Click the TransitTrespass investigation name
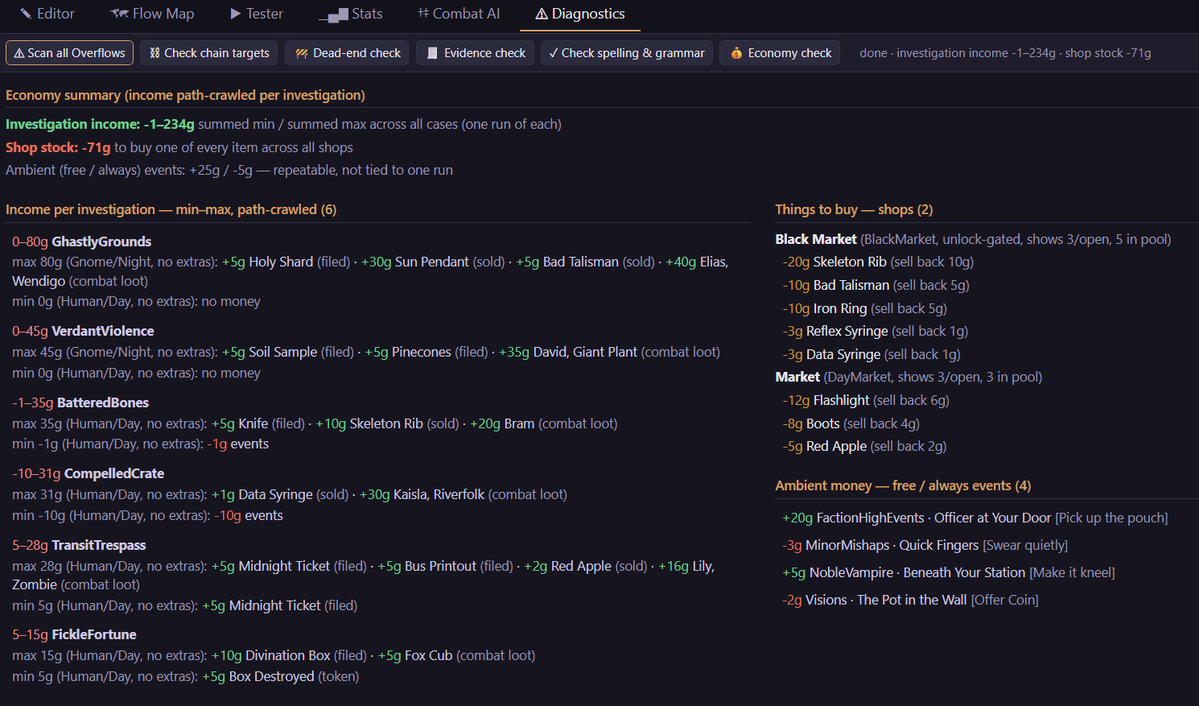Viewport: 1199px width, 706px height. [x=99, y=545]
